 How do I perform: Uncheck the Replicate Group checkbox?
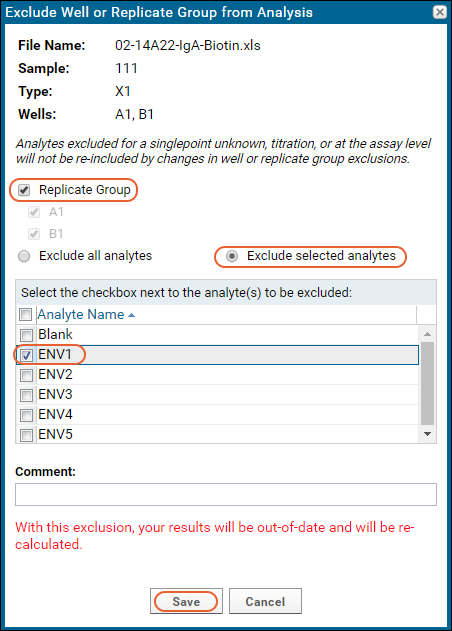pyautogui.click(x=24, y=190)
